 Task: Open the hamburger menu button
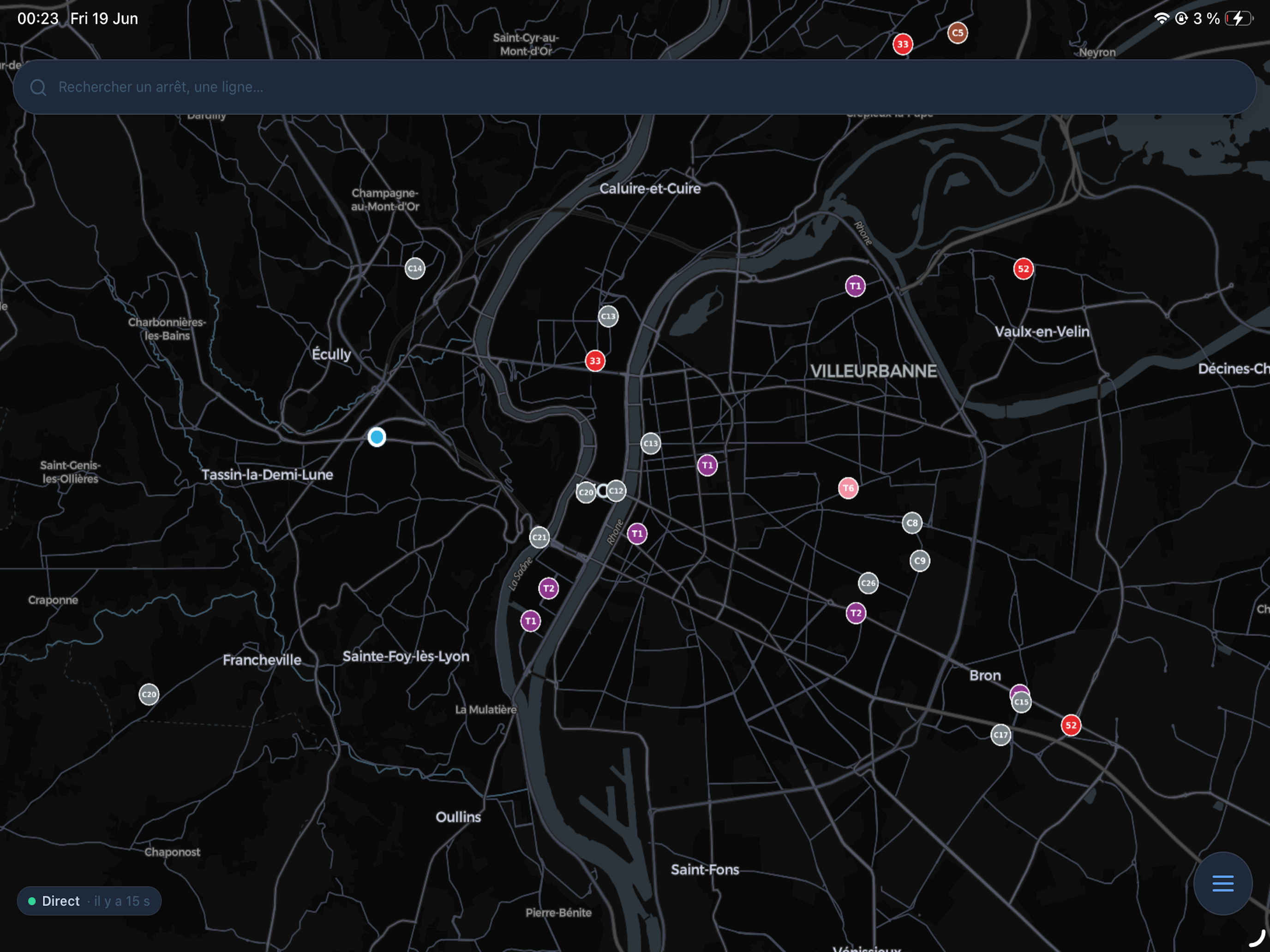pos(1222,883)
